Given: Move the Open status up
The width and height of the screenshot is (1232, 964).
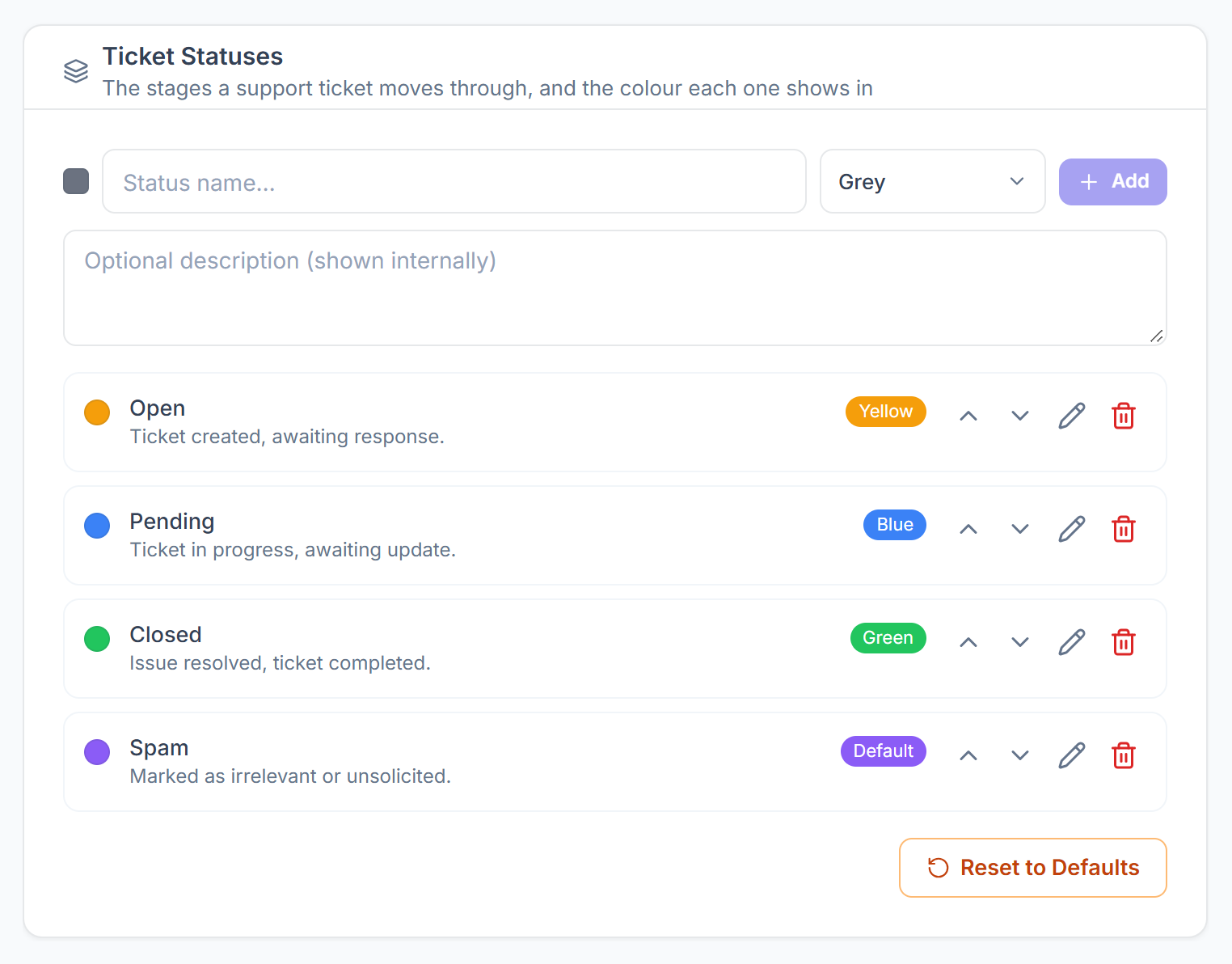Looking at the screenshot, I should (x=968, y=416).
